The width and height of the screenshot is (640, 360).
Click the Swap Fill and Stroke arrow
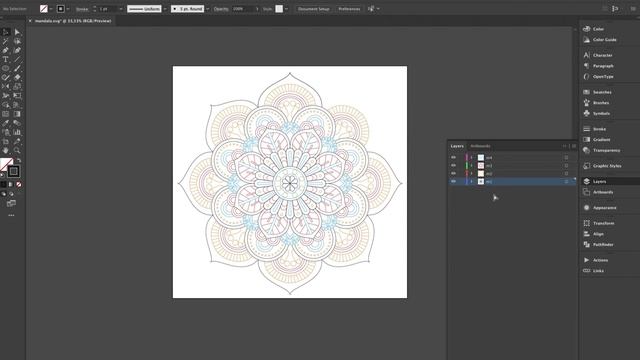pyautogui.click(x=19, y=160)
